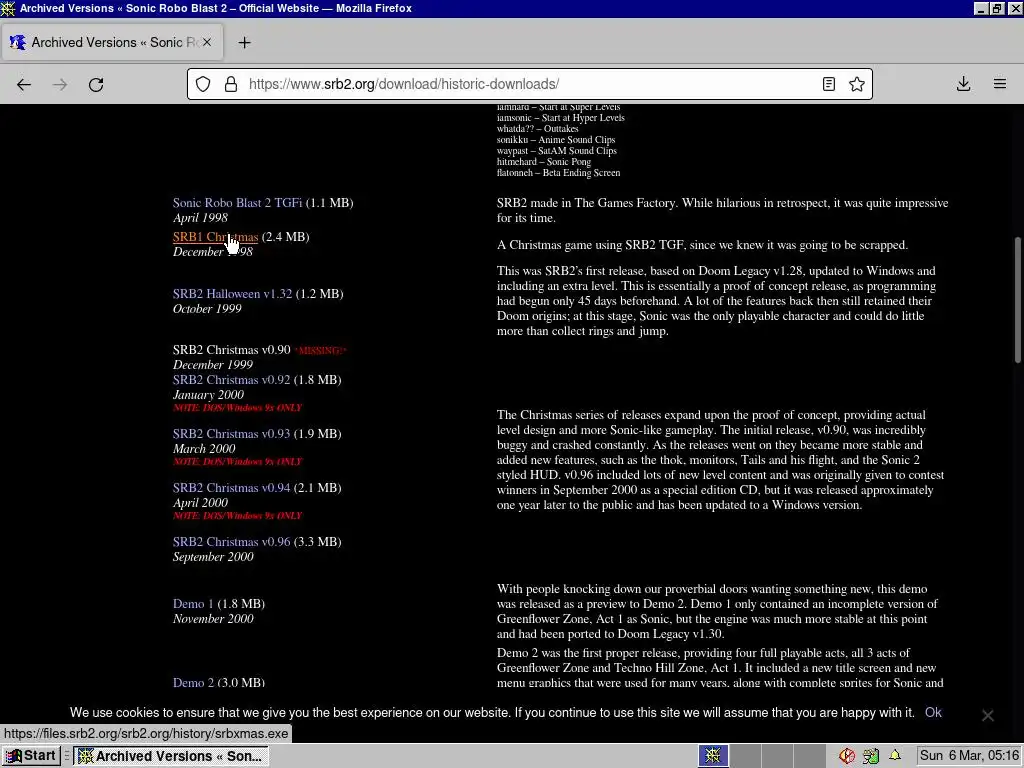Switch to the second workspace pager cell
The width and height of the screenshot is (1024, 768).
click(745, 756)
